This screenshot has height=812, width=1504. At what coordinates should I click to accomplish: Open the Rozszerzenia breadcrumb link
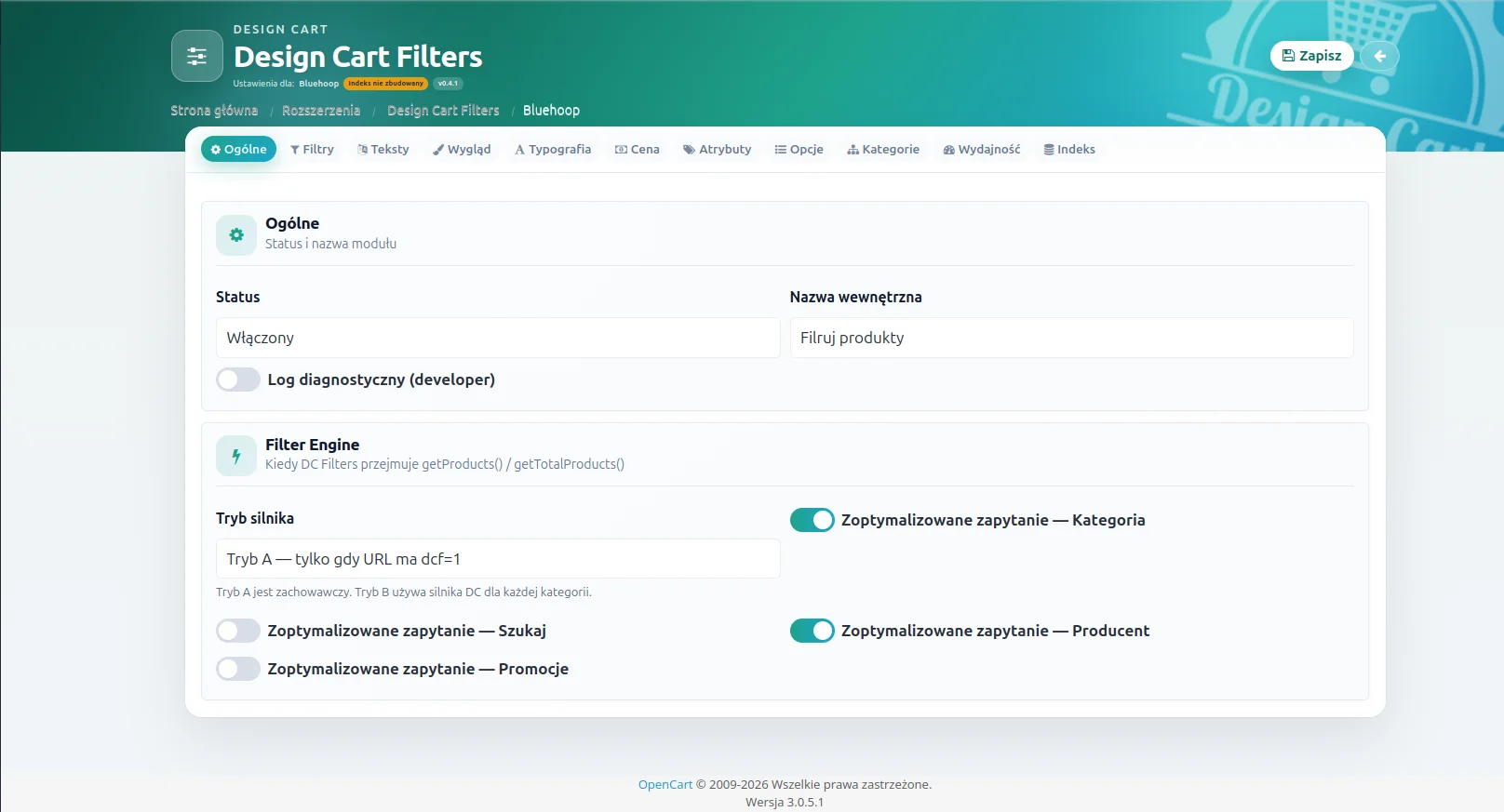pos(321,111)
